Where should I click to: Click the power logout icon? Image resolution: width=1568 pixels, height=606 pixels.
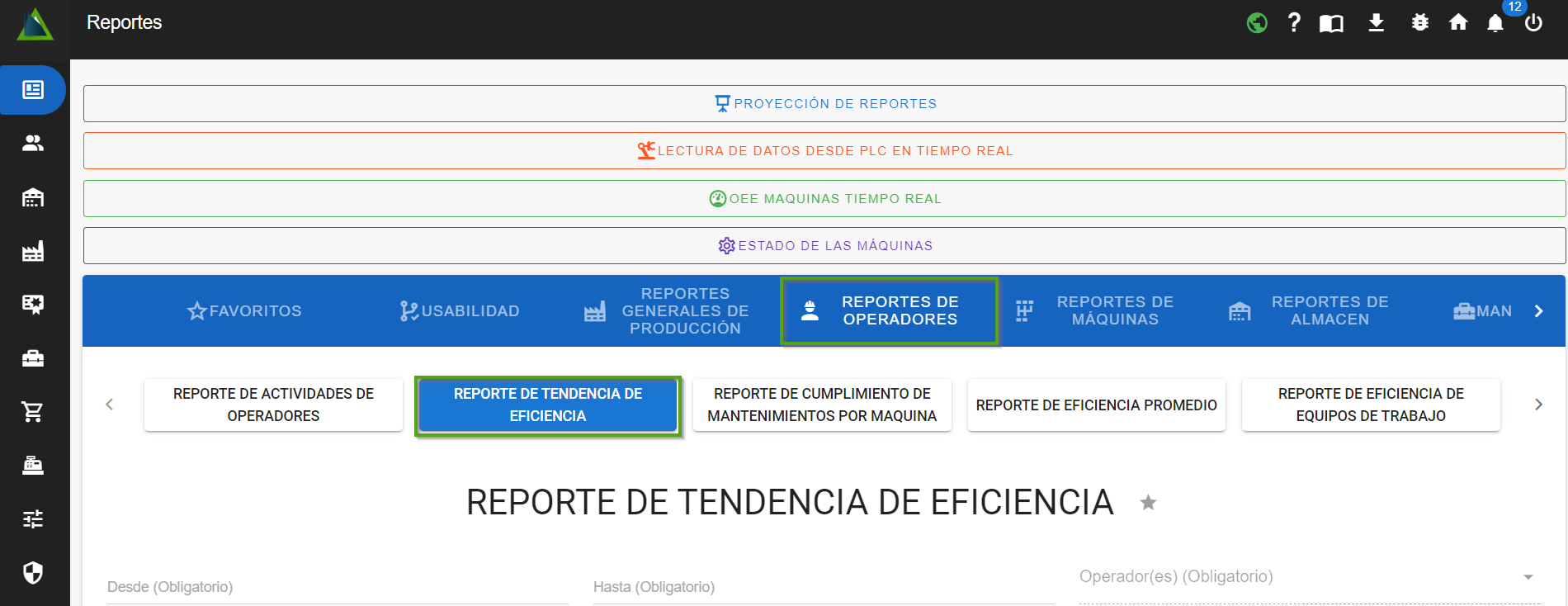pos(1533,23)
